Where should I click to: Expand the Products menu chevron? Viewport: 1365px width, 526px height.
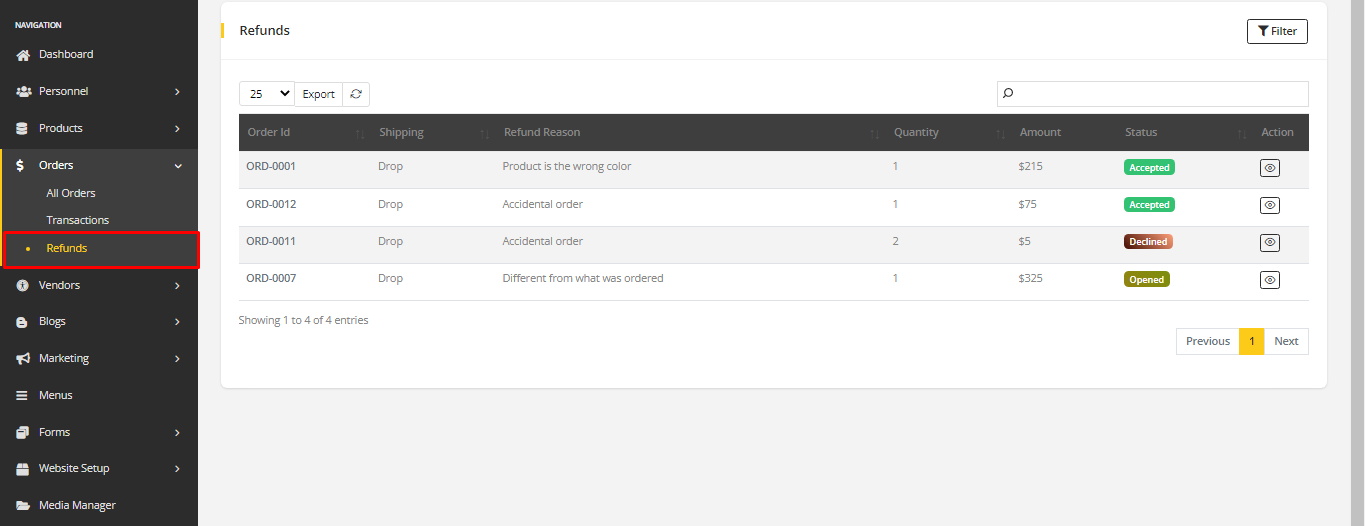click(177, 128)
